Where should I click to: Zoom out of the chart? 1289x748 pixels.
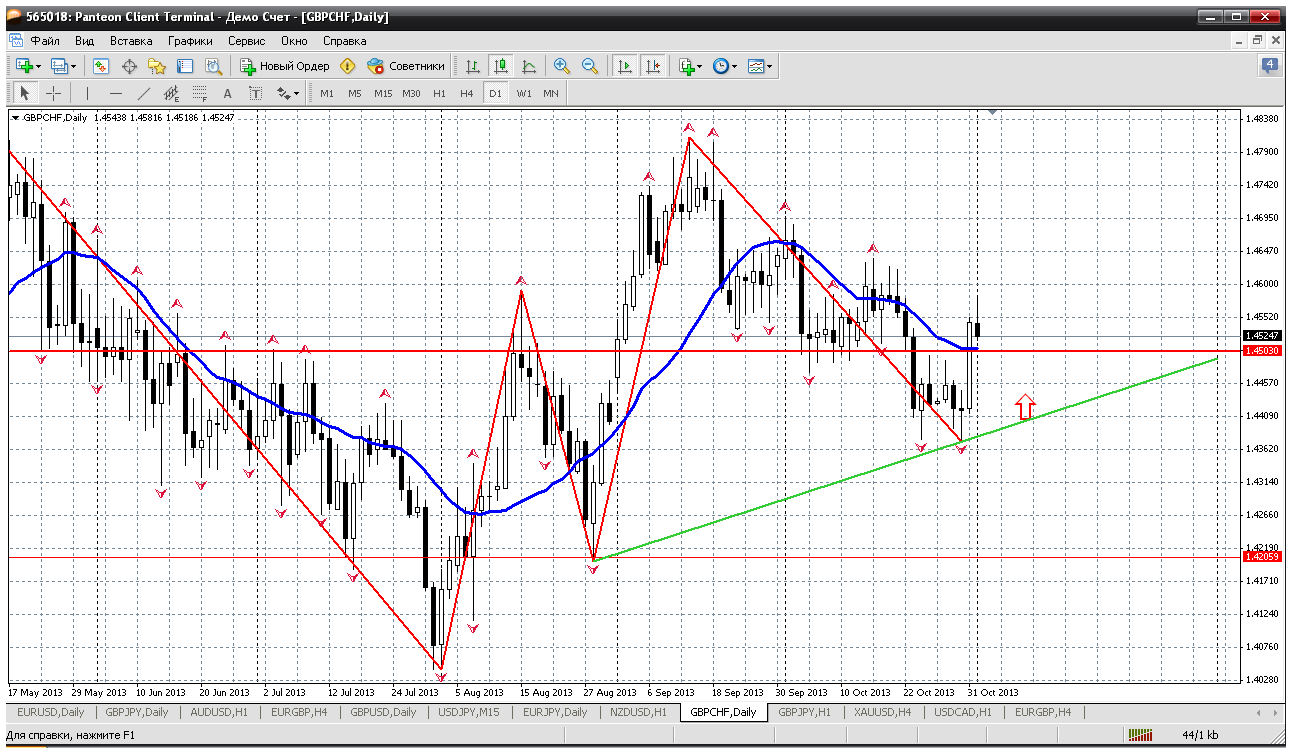point(590,66)
